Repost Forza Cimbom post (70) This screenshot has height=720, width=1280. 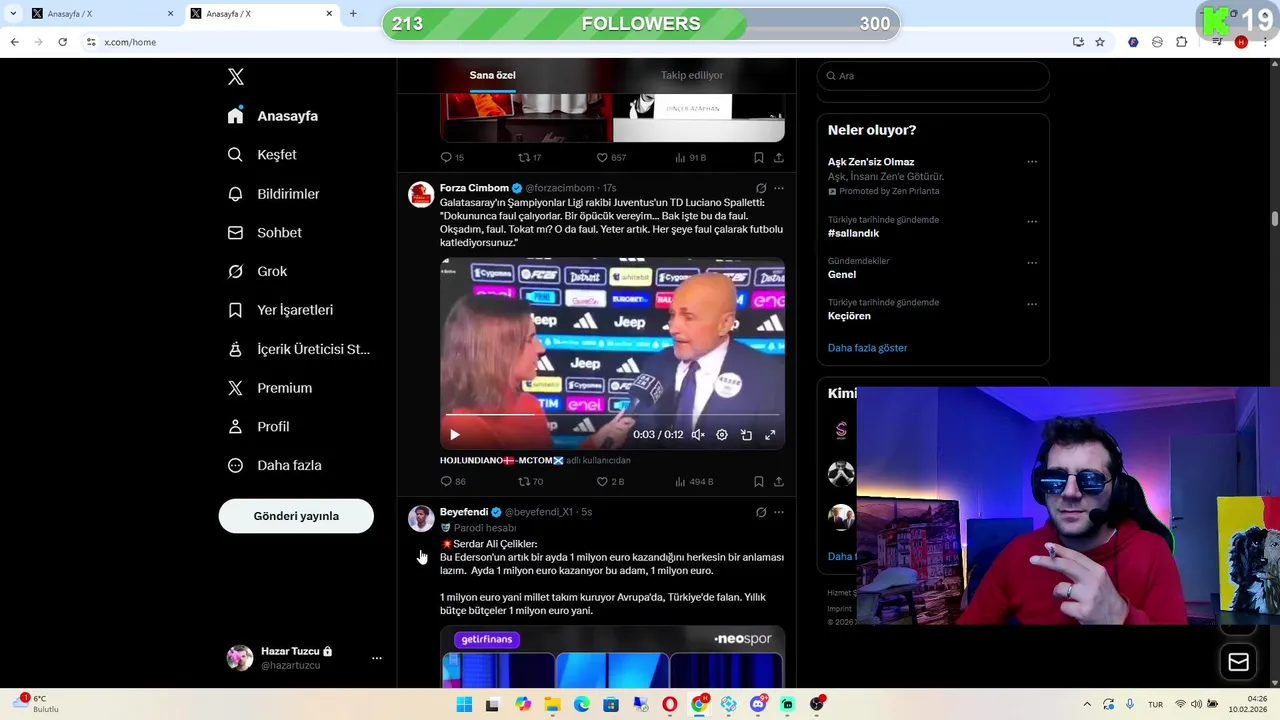(x=530, y=482)
